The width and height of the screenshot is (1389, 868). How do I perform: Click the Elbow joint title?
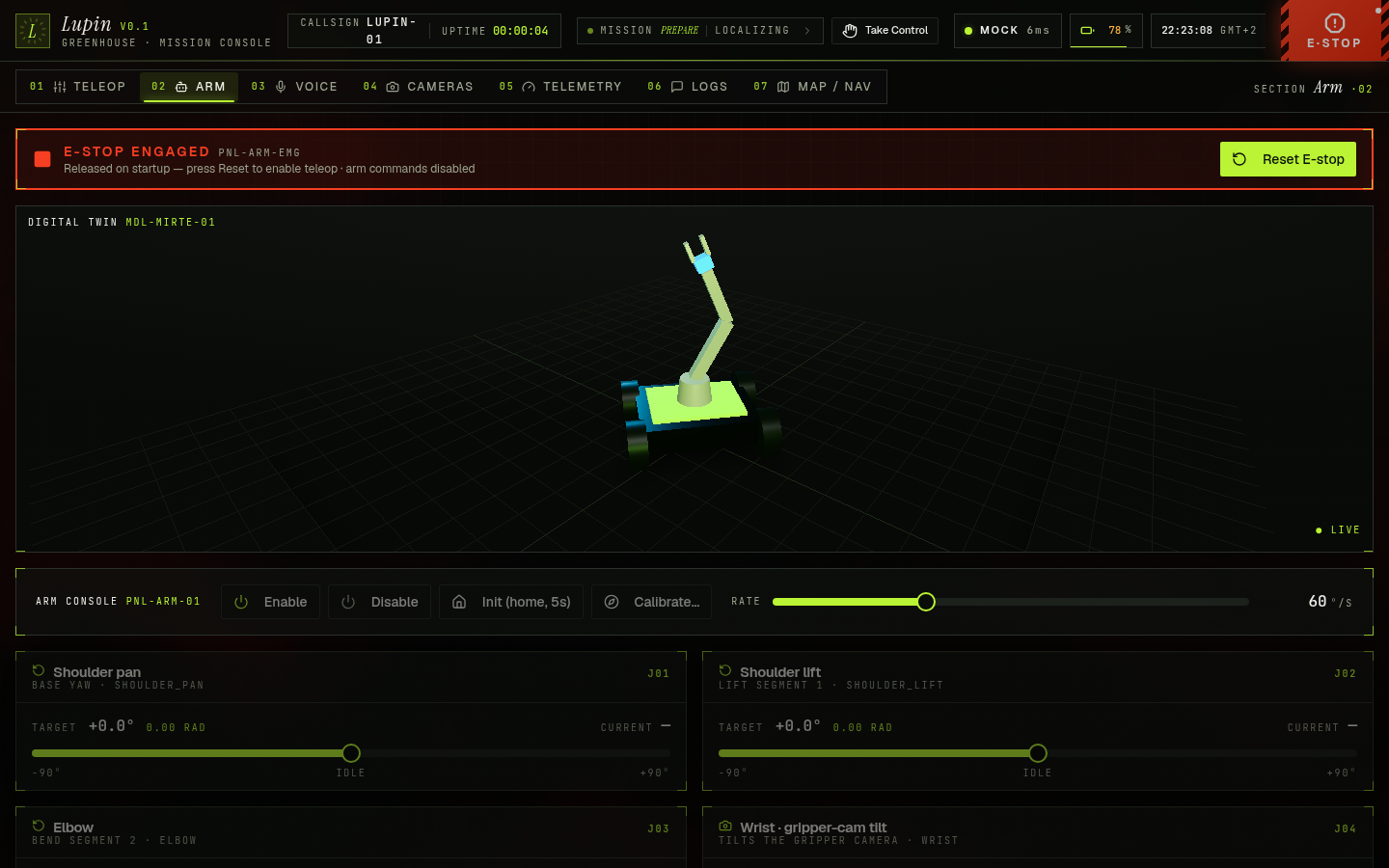point(73,827)
